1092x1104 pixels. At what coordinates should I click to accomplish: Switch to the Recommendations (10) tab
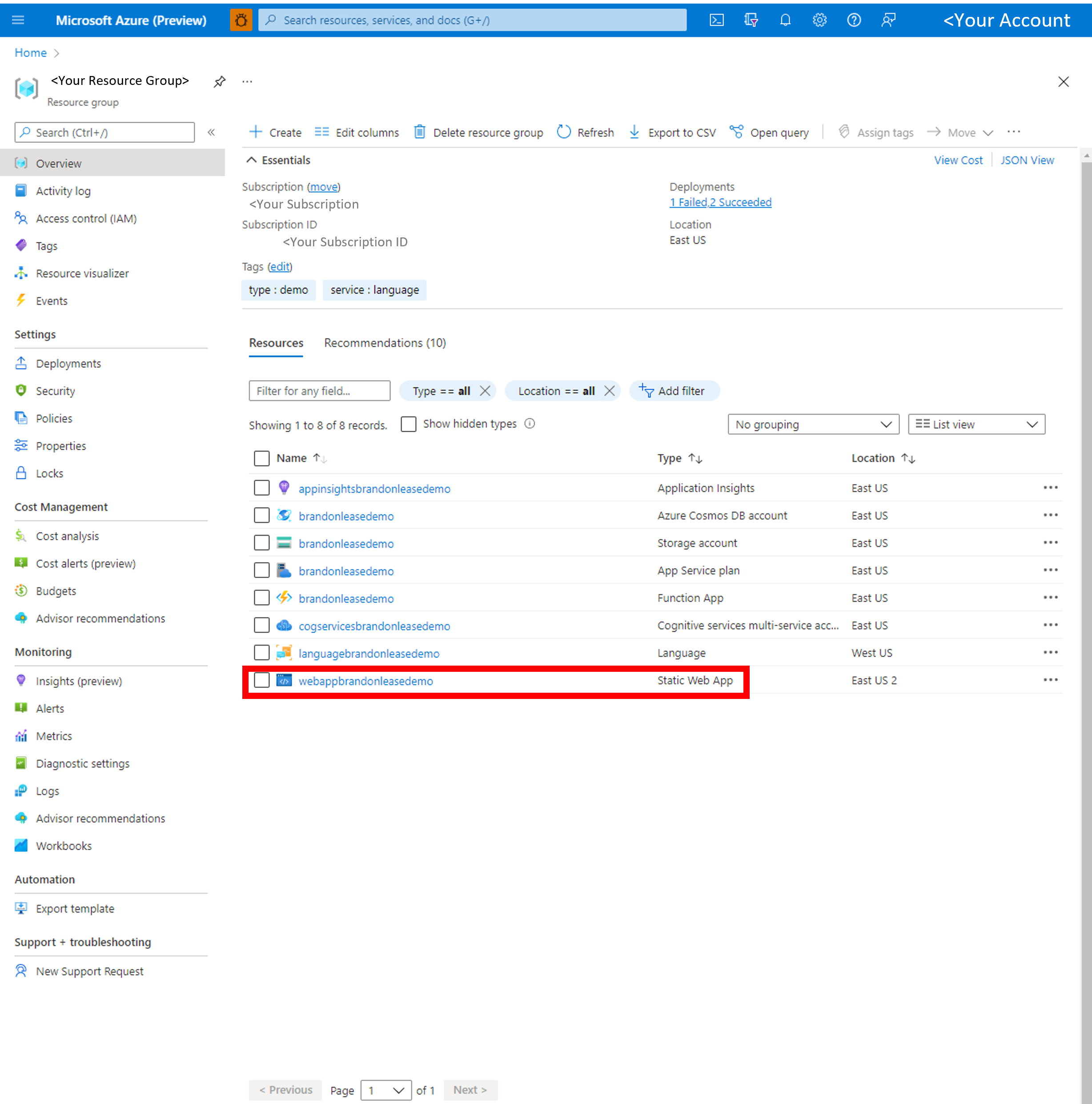(385, 343)
